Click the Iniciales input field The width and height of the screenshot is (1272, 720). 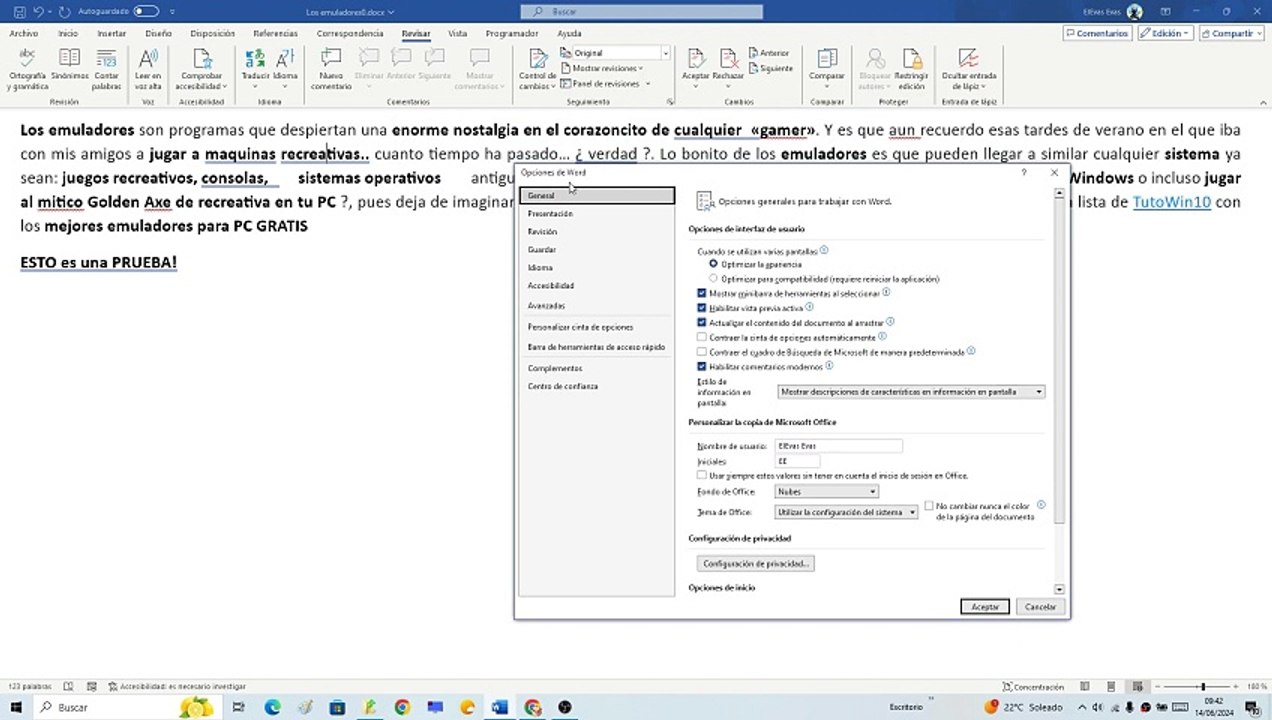tap(797, 462)
